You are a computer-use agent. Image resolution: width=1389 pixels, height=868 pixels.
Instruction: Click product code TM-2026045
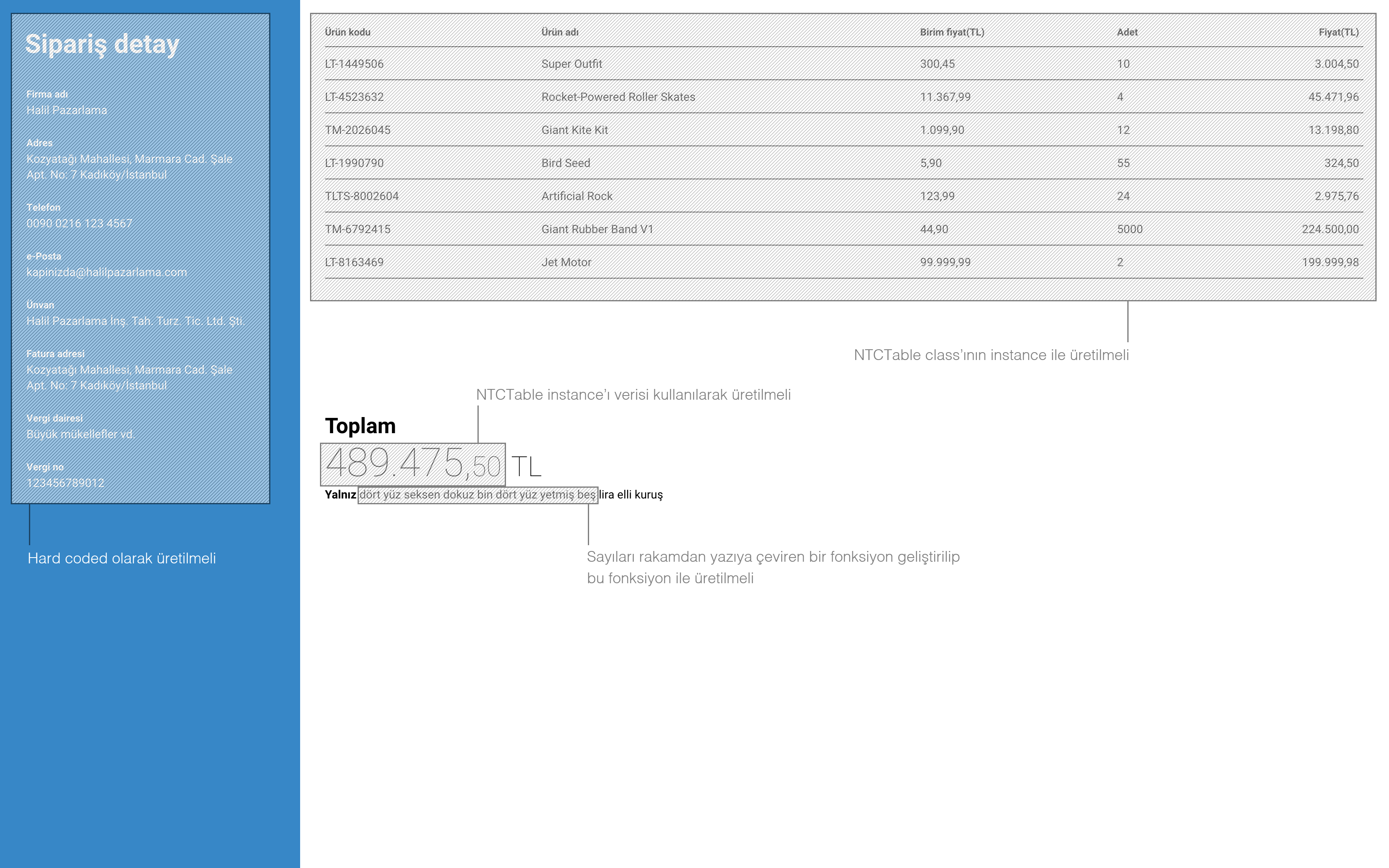358,130
